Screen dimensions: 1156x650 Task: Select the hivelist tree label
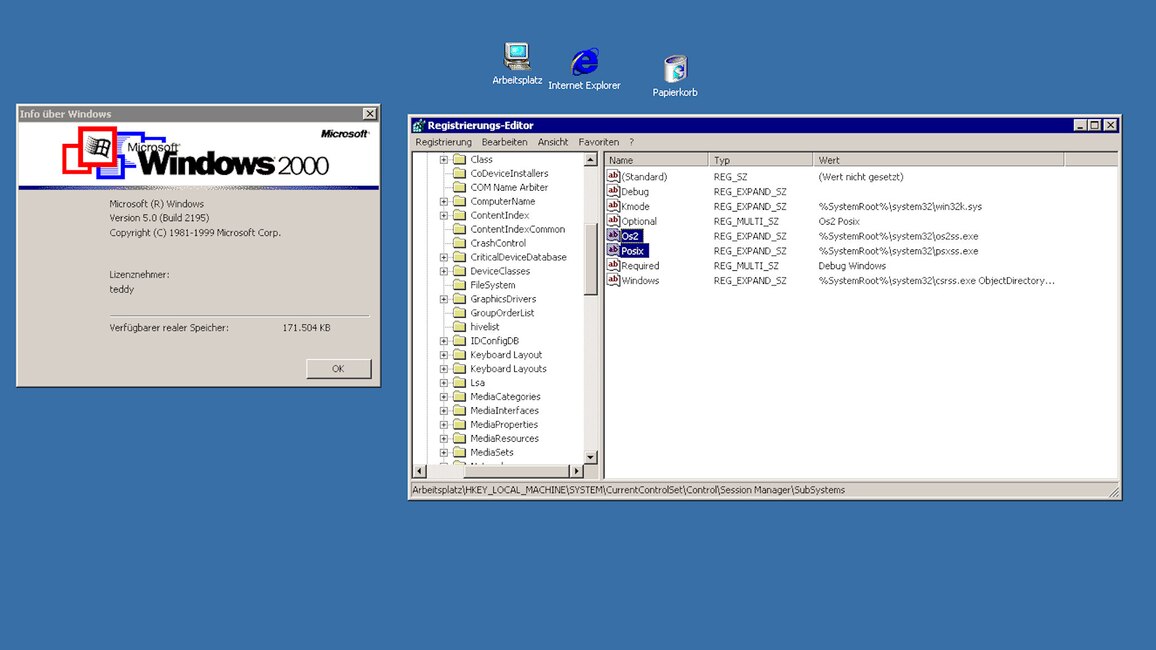click(484, 327)
